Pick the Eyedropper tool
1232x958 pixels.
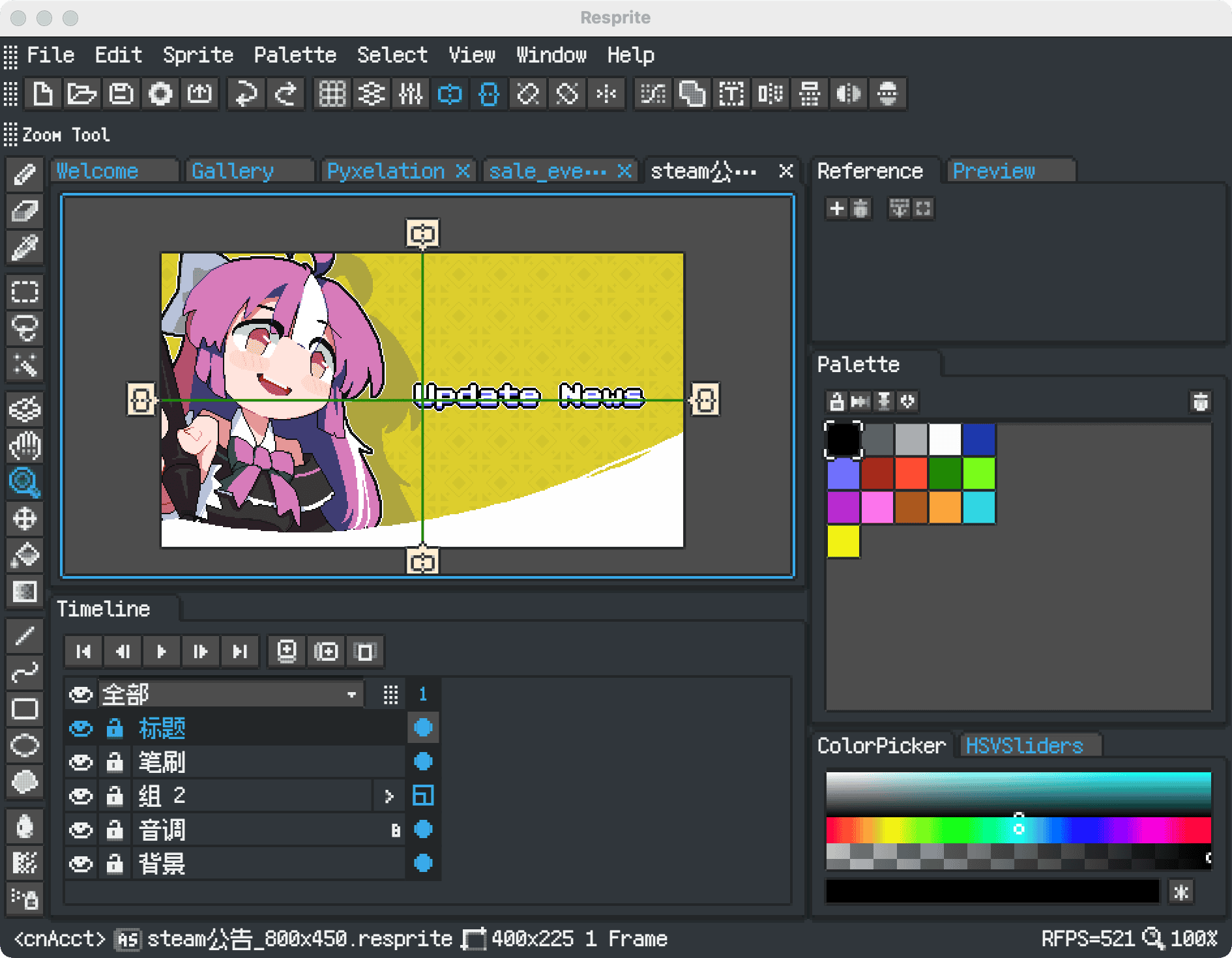click(x=25, y=248)
